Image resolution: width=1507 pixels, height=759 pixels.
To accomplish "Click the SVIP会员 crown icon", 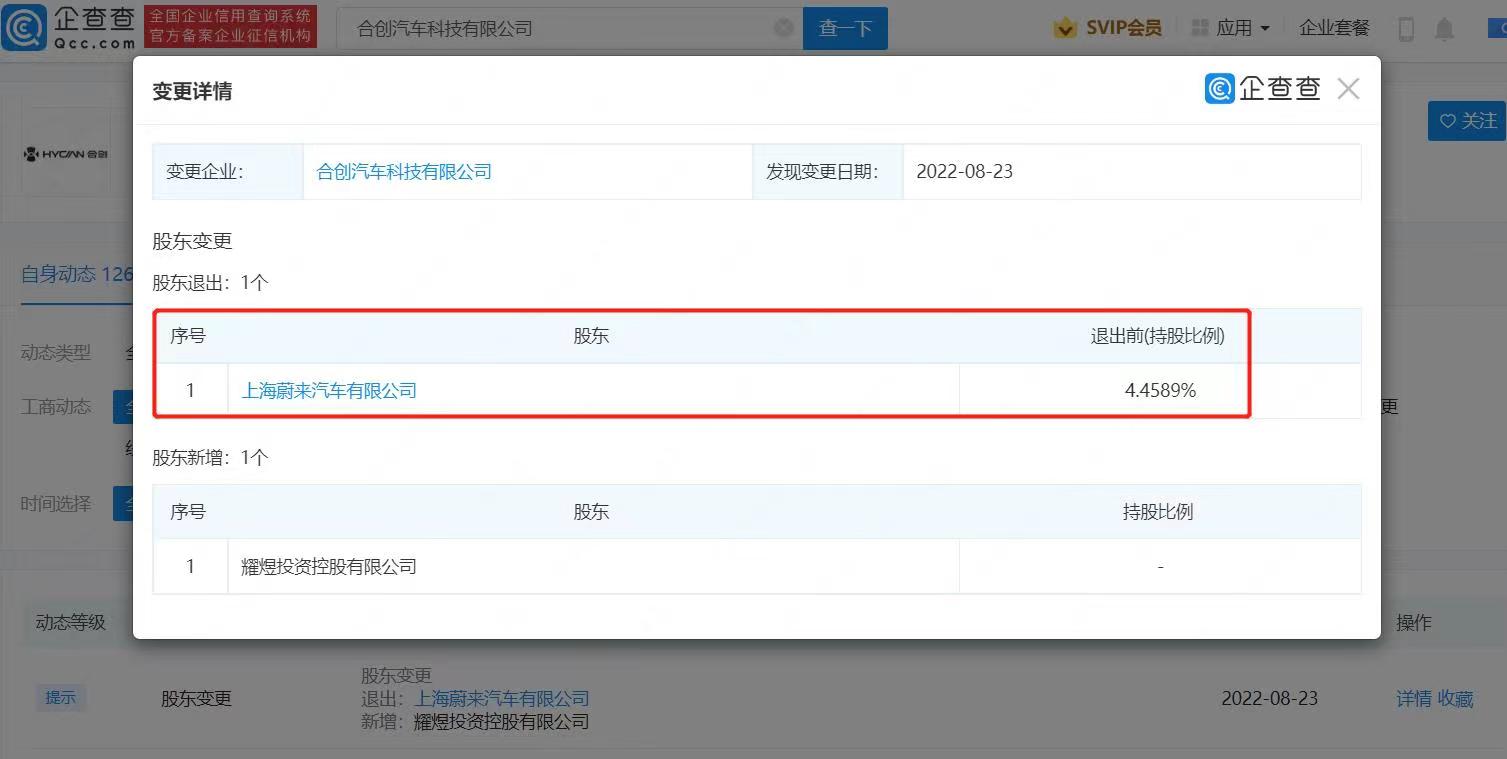I will (1065, 28).
